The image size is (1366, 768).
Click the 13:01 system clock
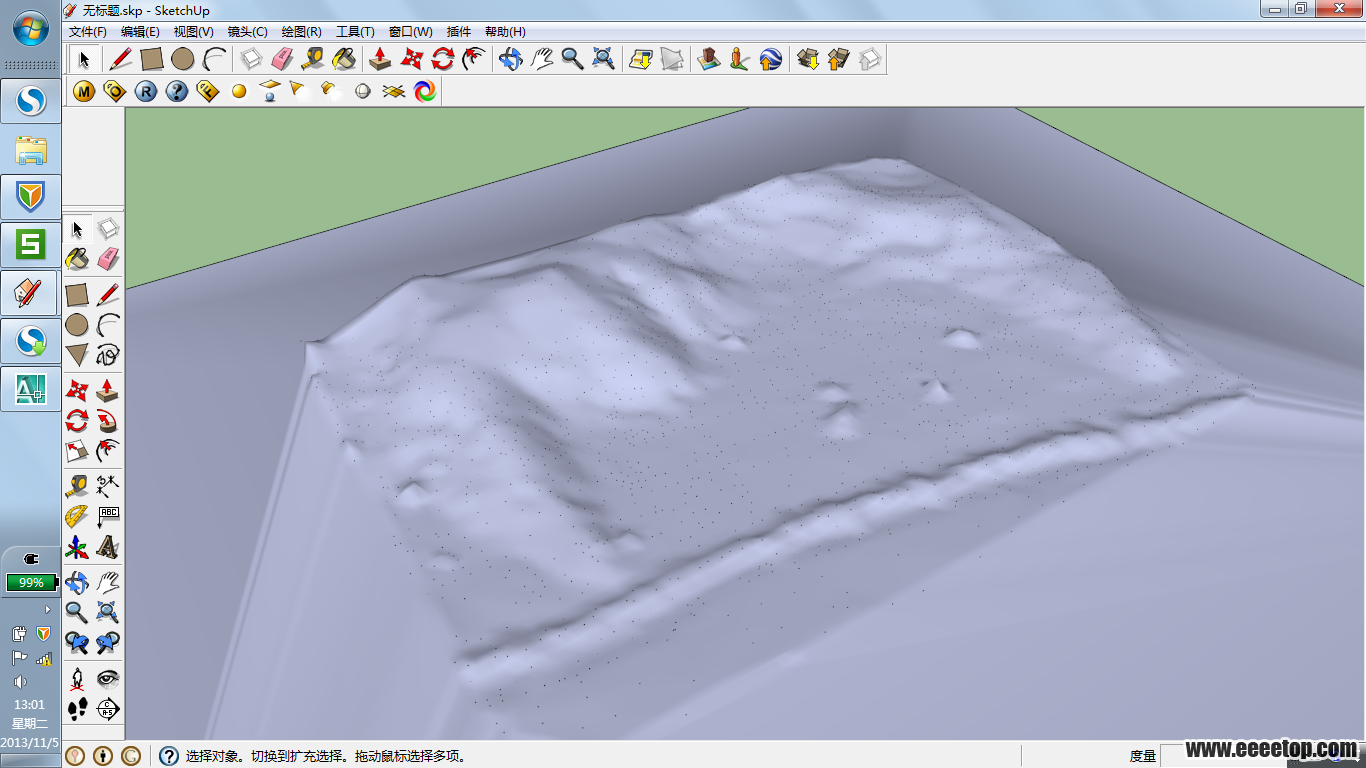[30, 705]
